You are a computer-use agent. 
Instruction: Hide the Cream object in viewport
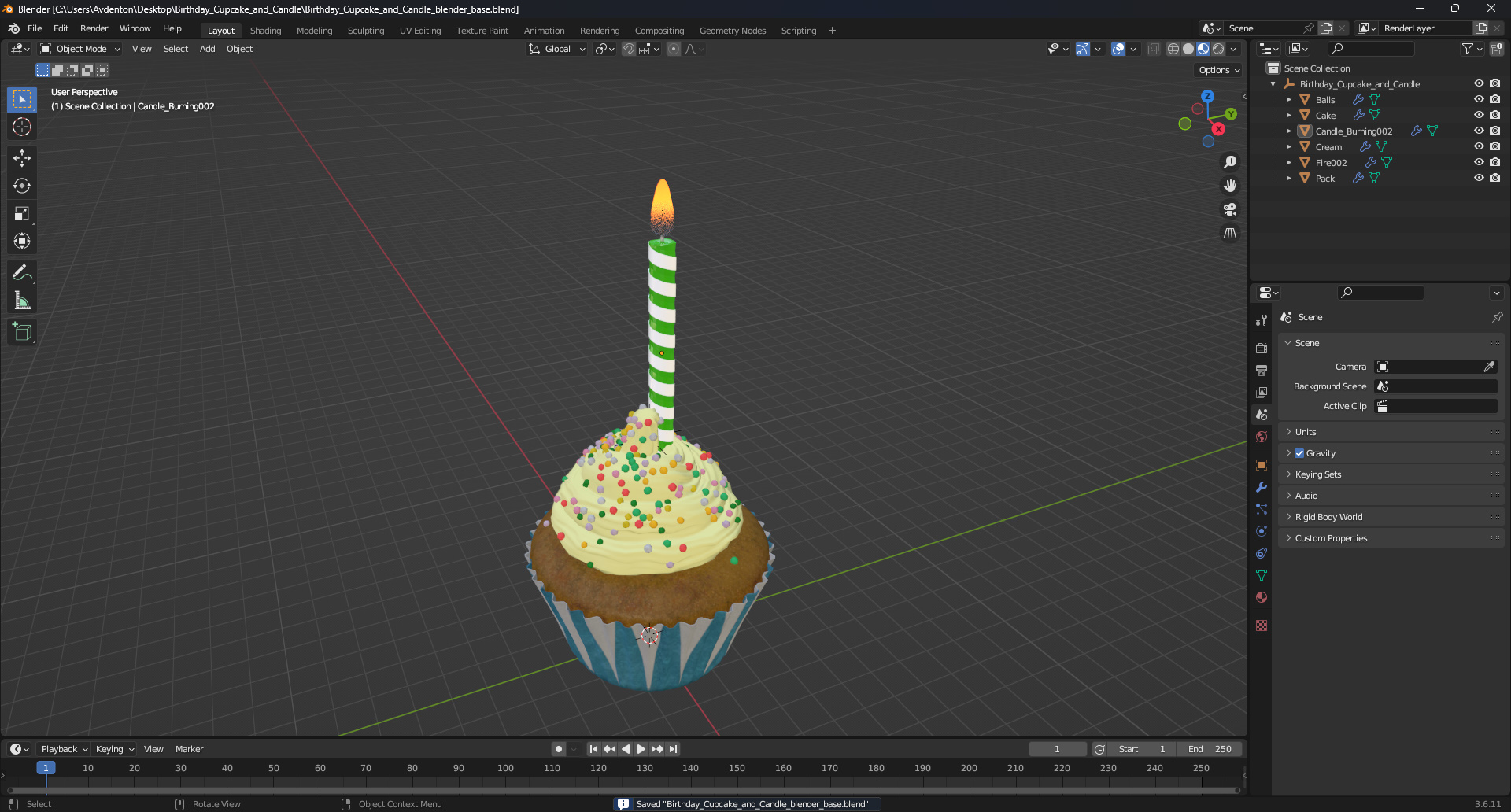(x=1479, y=146)
